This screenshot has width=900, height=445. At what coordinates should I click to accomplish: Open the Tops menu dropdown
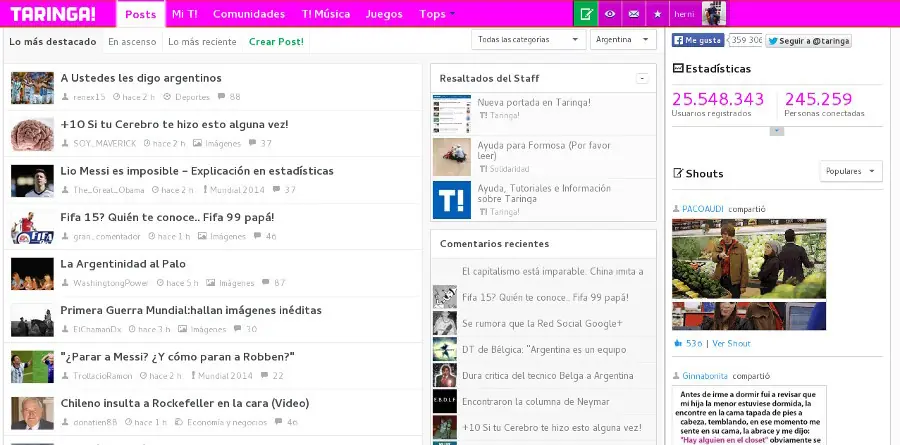tap(437, 14)
